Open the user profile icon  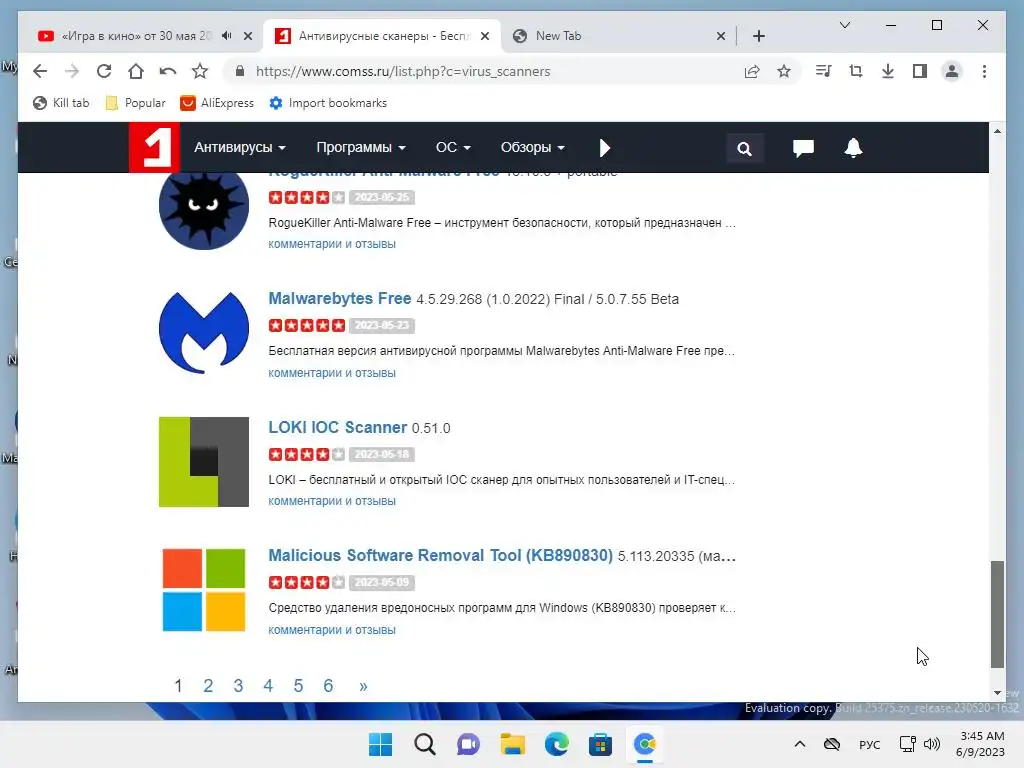click(952, 71)
